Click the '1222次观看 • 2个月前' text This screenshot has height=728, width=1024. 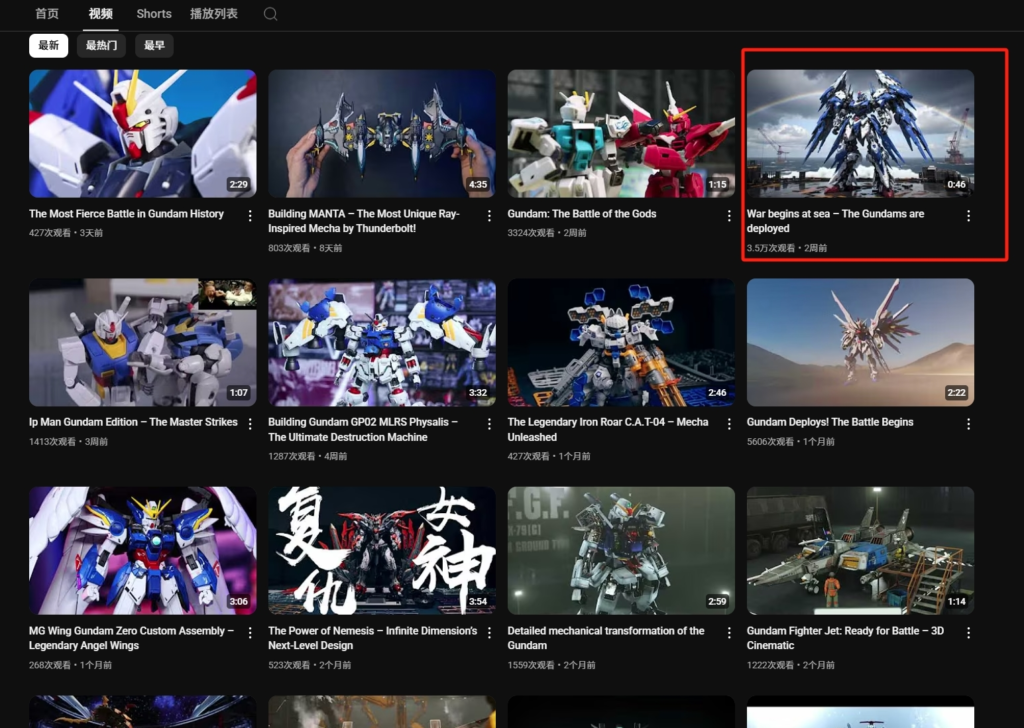click(790, 665)
